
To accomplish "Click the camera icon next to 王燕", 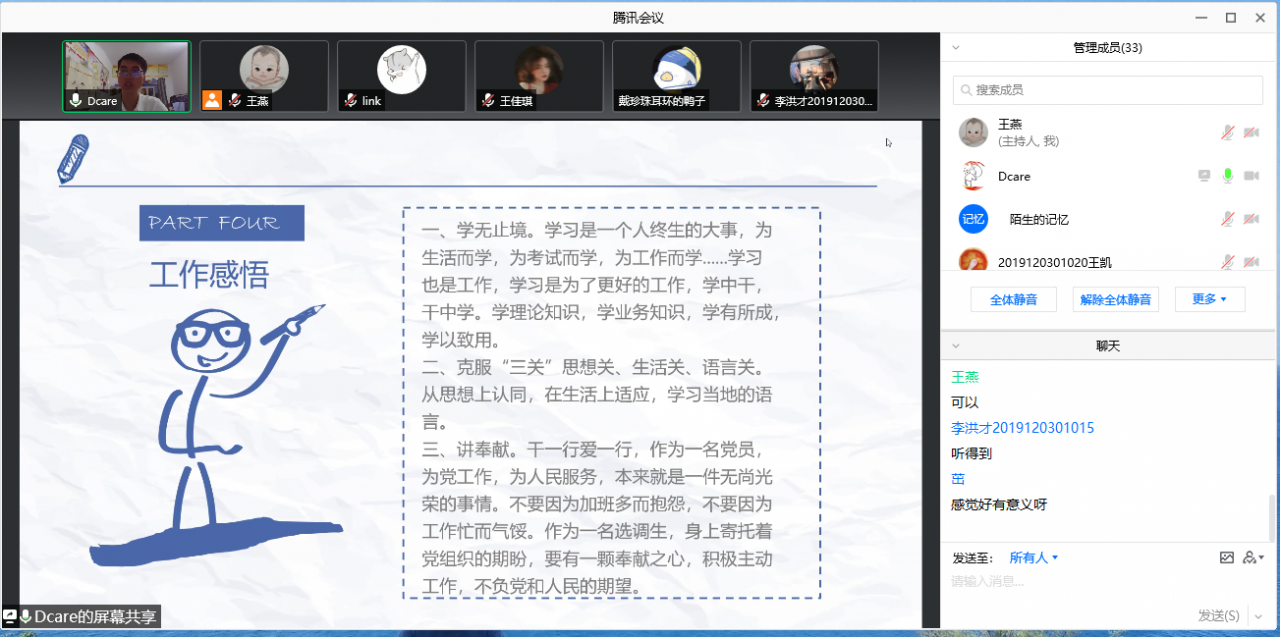I will tap(1251, 132).
